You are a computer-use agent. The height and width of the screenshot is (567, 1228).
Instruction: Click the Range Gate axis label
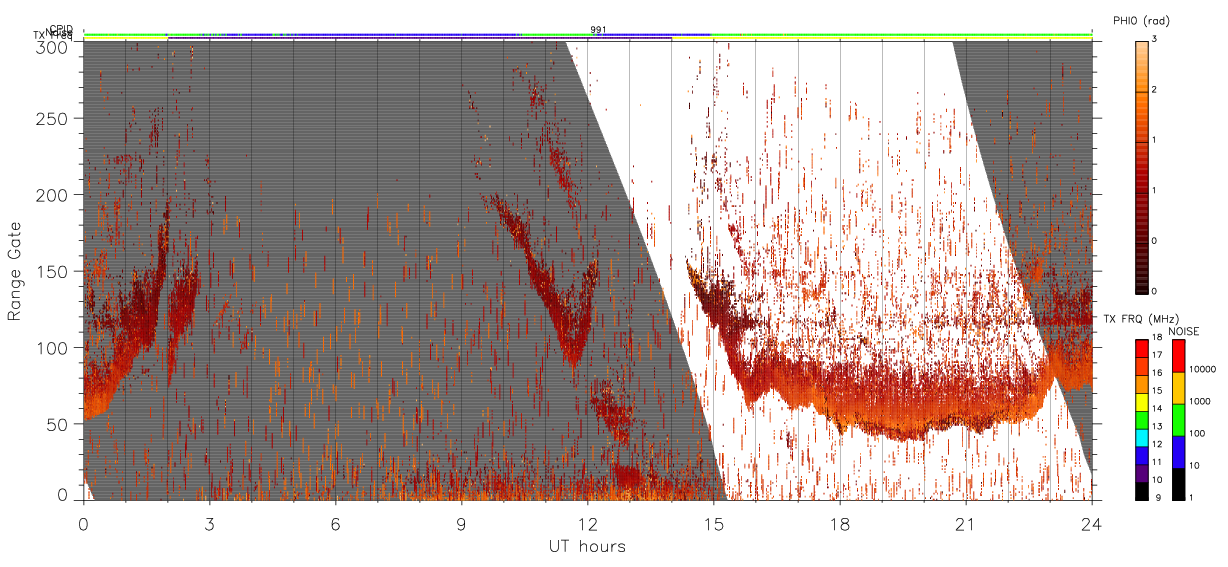[15, 272]
